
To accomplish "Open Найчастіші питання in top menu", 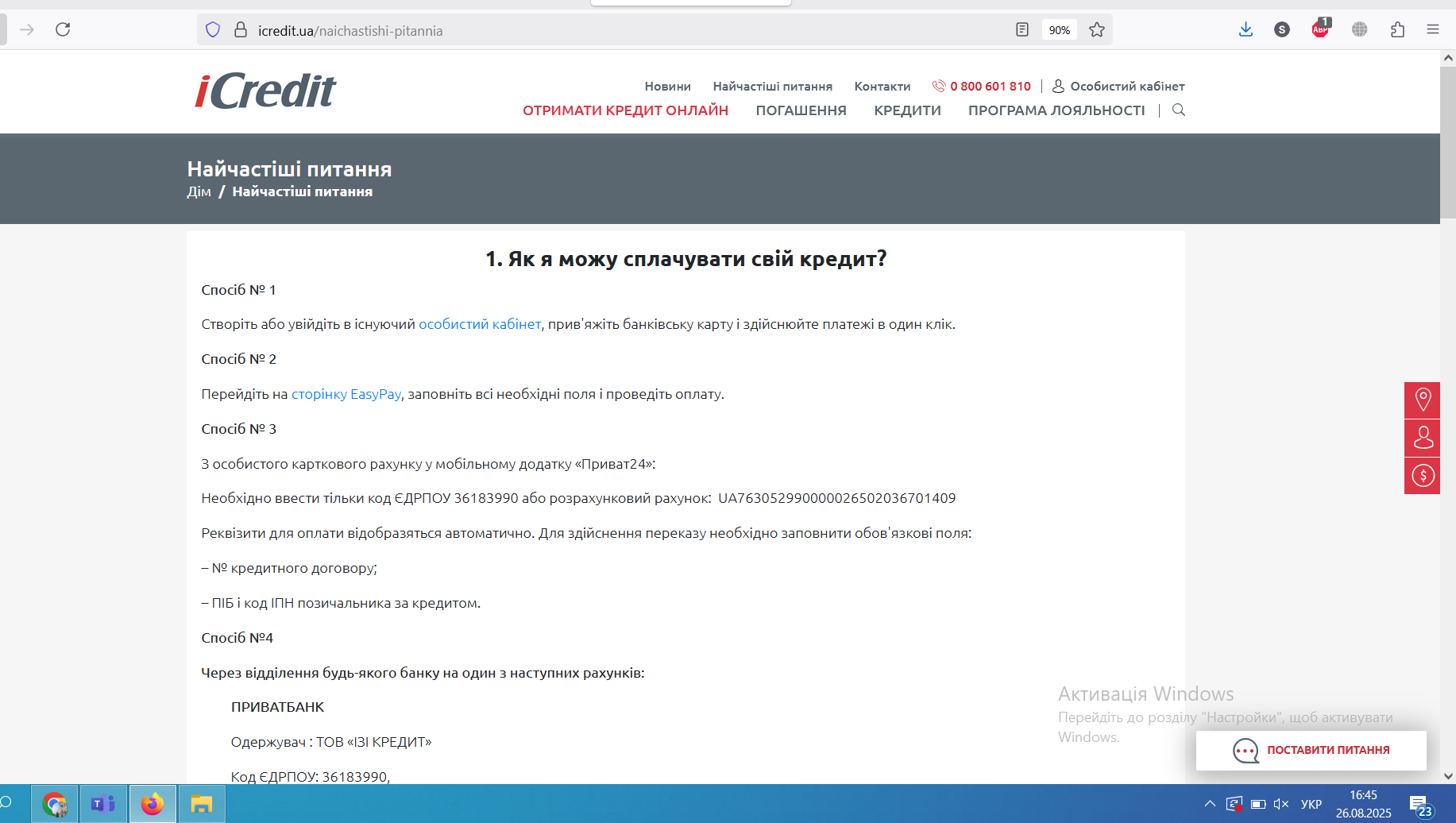I will click(x=772, y=86).
